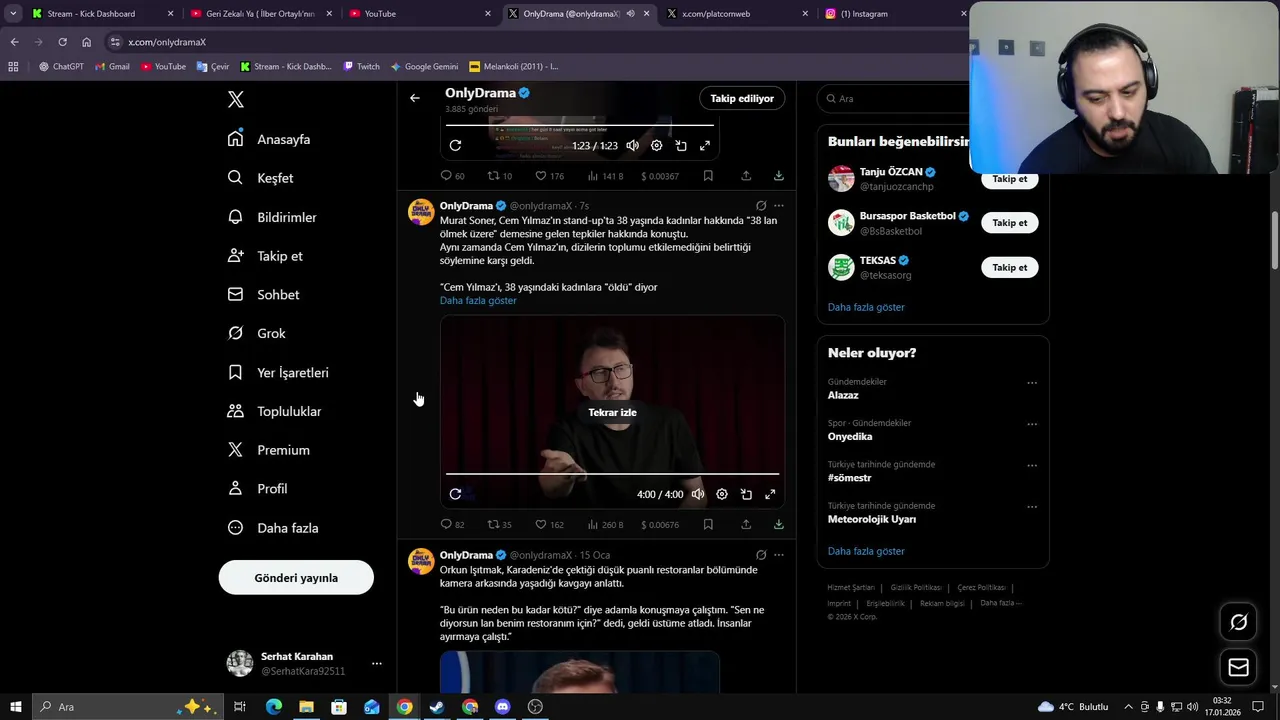Expand Daha fazla sidebar menu
1280x720 pixels.
273,528
